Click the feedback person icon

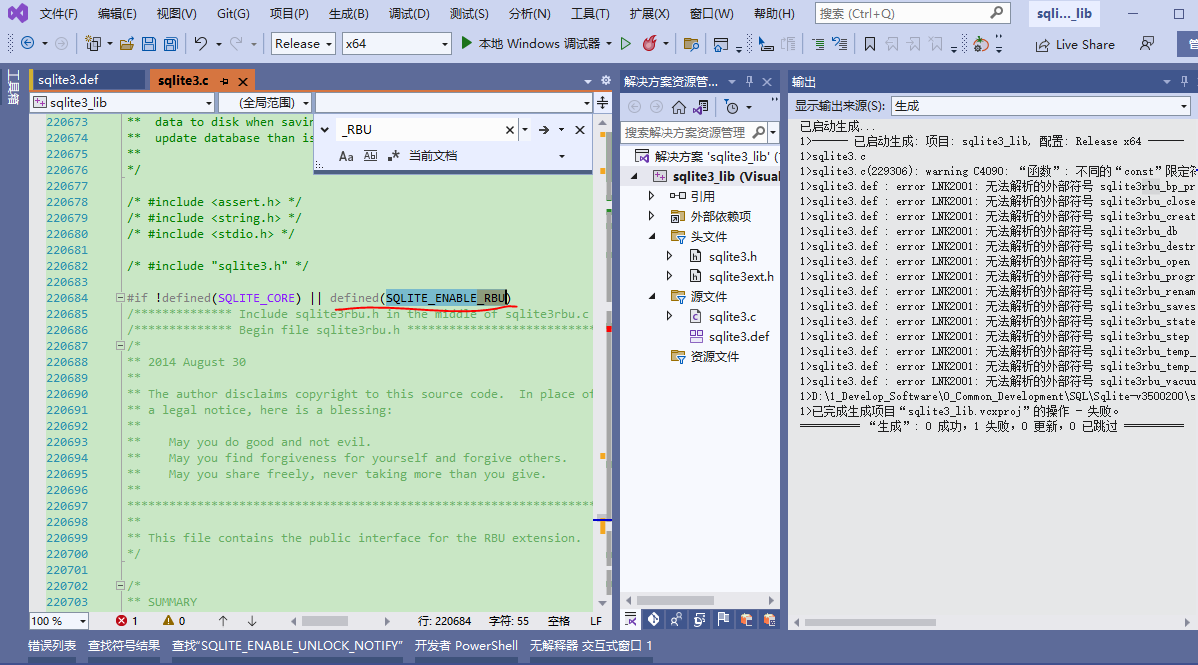(x=1147, y=44)
